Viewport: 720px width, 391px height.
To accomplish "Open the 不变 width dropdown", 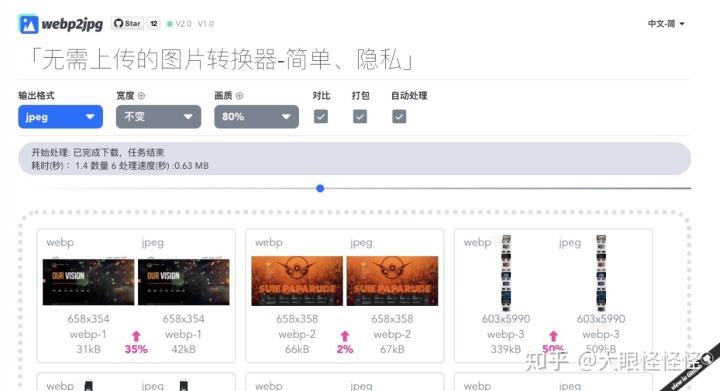I will pos(158,117).
